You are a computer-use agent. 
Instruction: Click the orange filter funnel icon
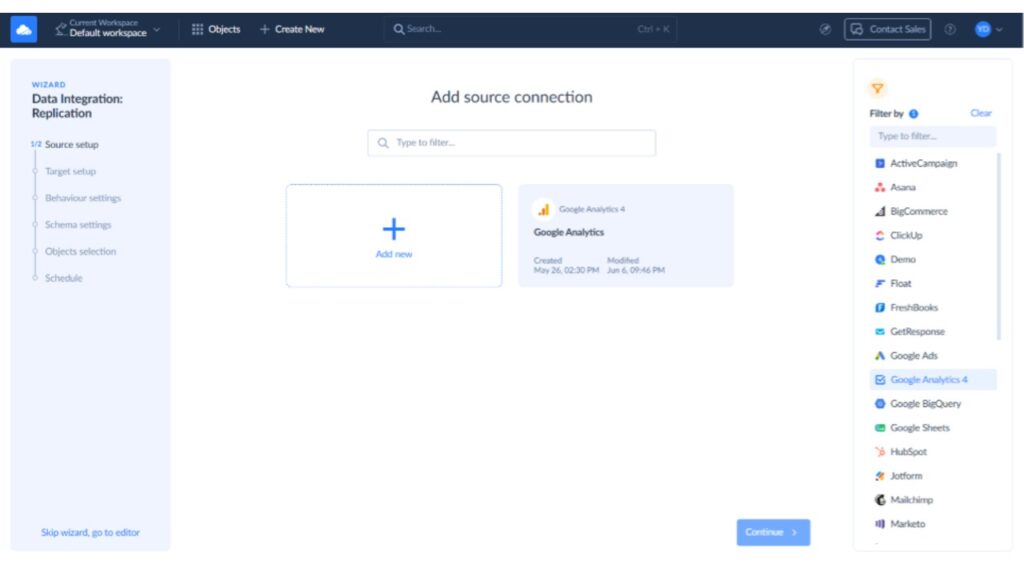tap(877, 88)
